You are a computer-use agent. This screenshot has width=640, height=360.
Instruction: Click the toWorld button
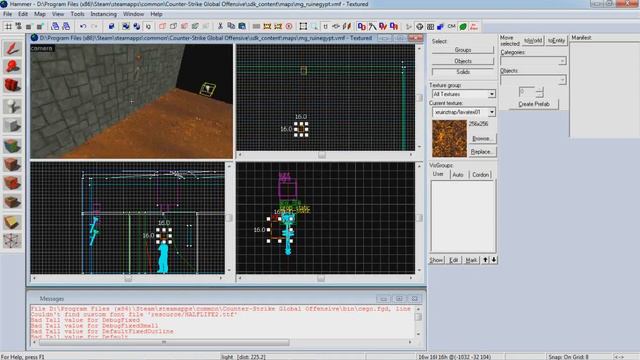[533, 40]
